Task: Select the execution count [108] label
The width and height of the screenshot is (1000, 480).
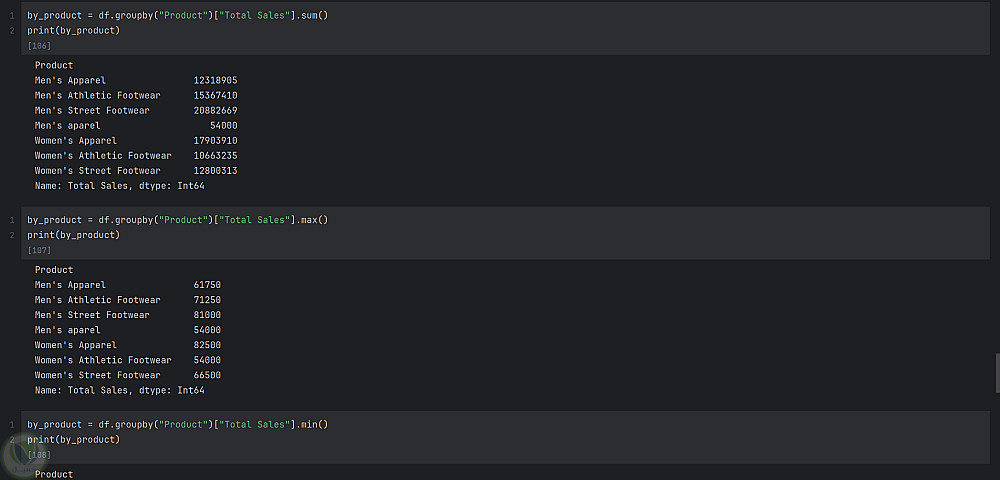Action: coord(40,455)
